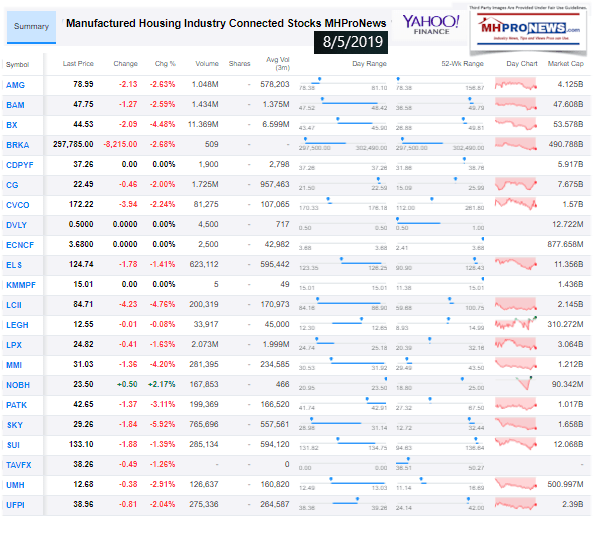This screenshot has width=593, height=534.
Task: Sort by Avg Vol (3m) column header
Action: (278, 64)
